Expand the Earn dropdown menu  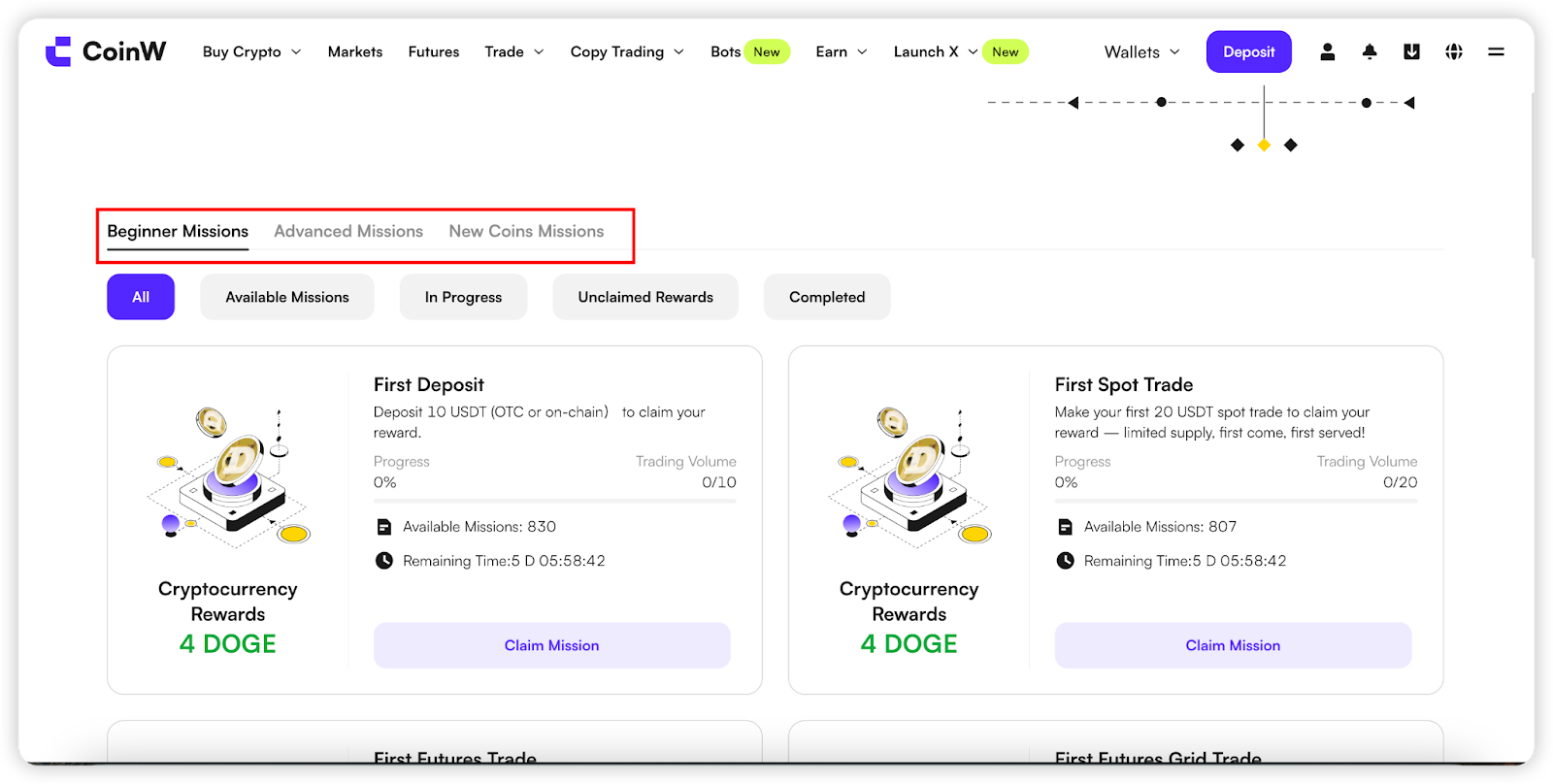(842, 51)
